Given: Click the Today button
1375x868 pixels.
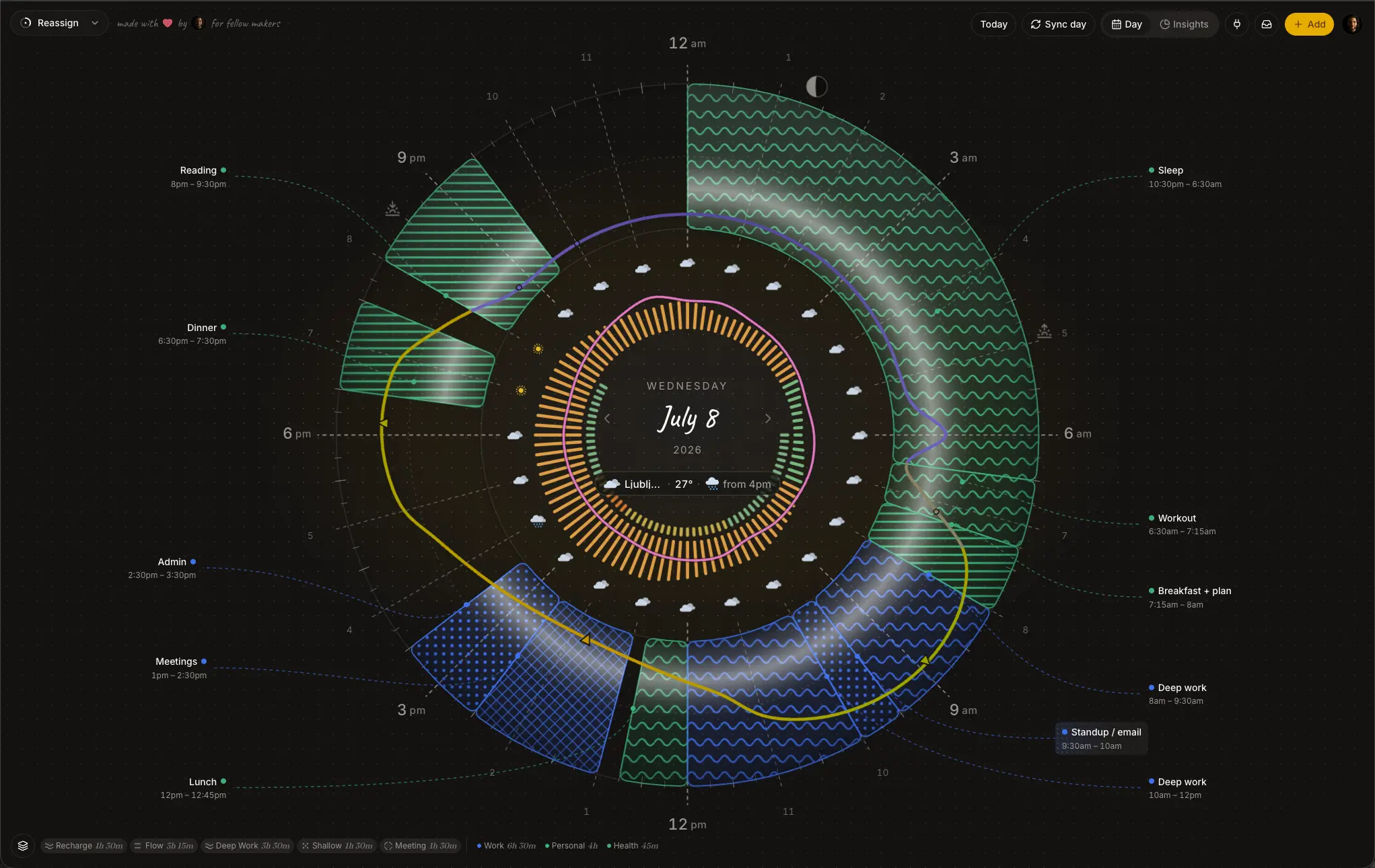Looking at the screenshot, I should pos(993,24).
